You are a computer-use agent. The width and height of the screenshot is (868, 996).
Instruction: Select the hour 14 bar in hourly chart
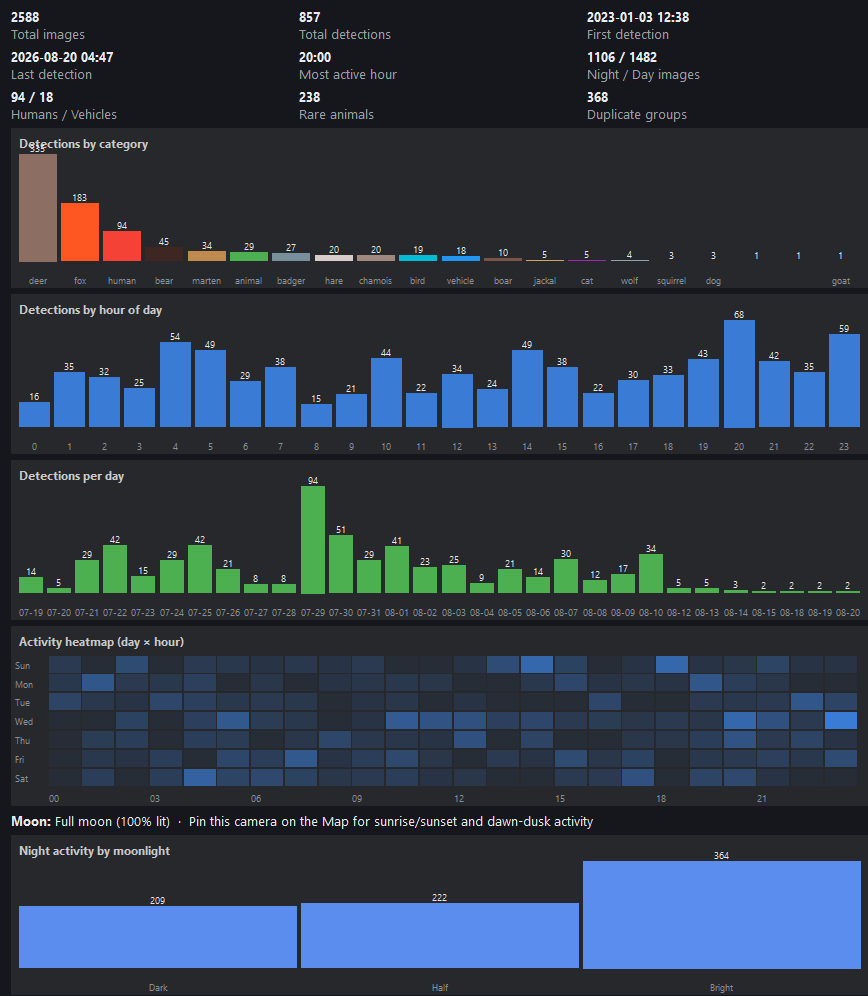point(527,388)
